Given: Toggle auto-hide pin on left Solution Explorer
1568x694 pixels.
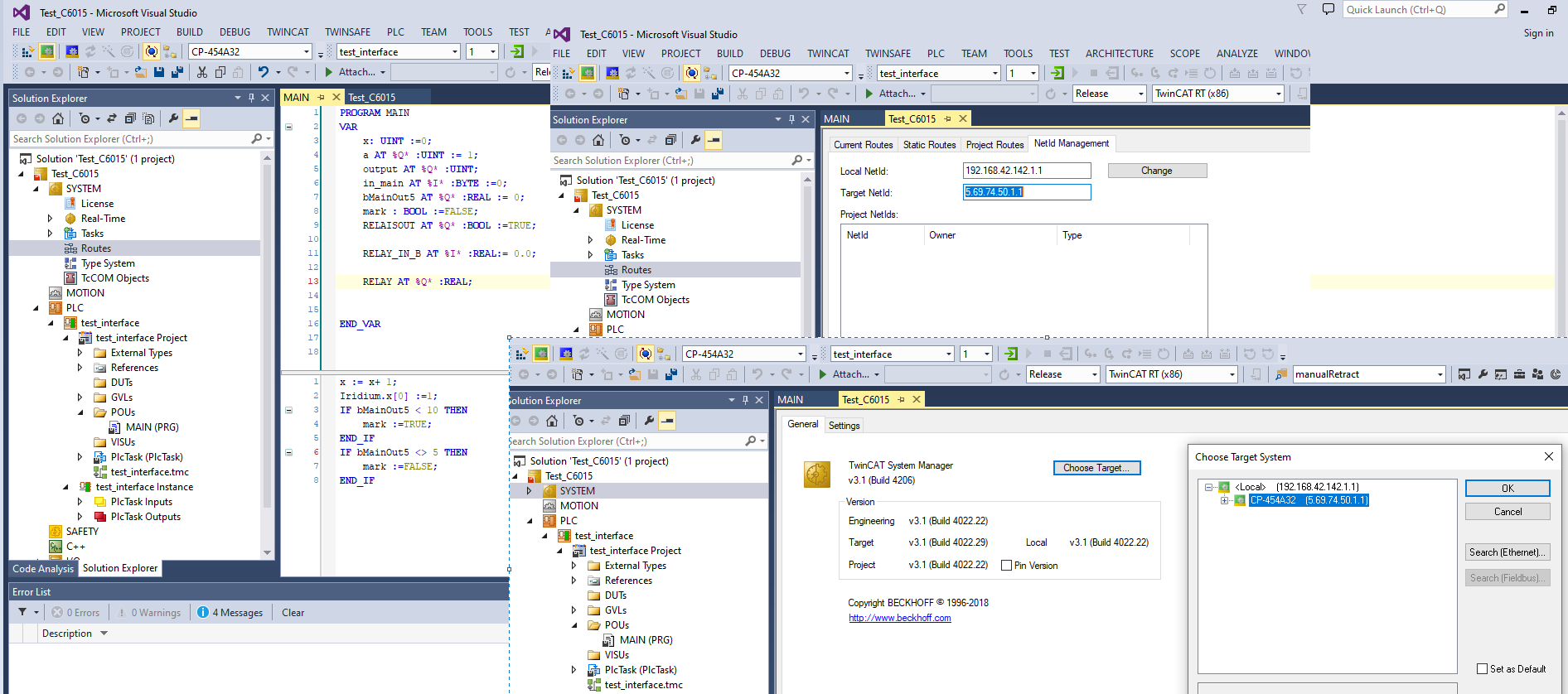Looking at the screenshot, I should 251,98.
